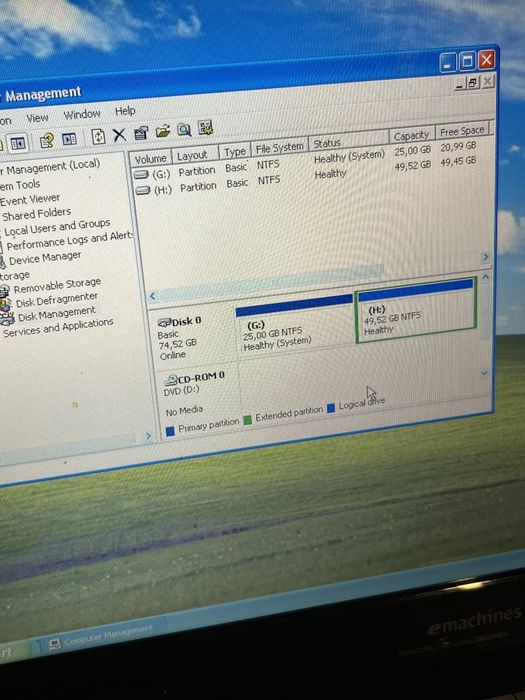Screen dimensions: 525x700
Task: Click the pane toggle icon right of Help icon
Action: coord(70,139)
